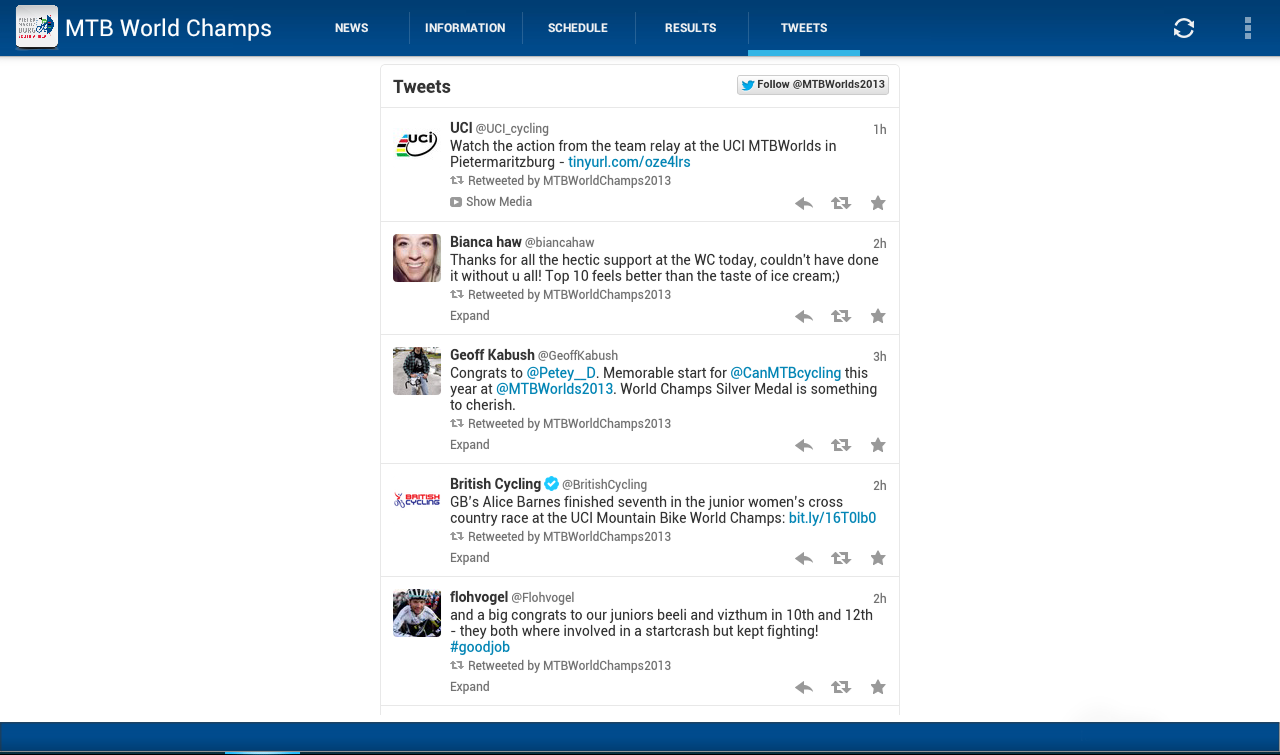Click the Bianca haw author name

[486, 242]
